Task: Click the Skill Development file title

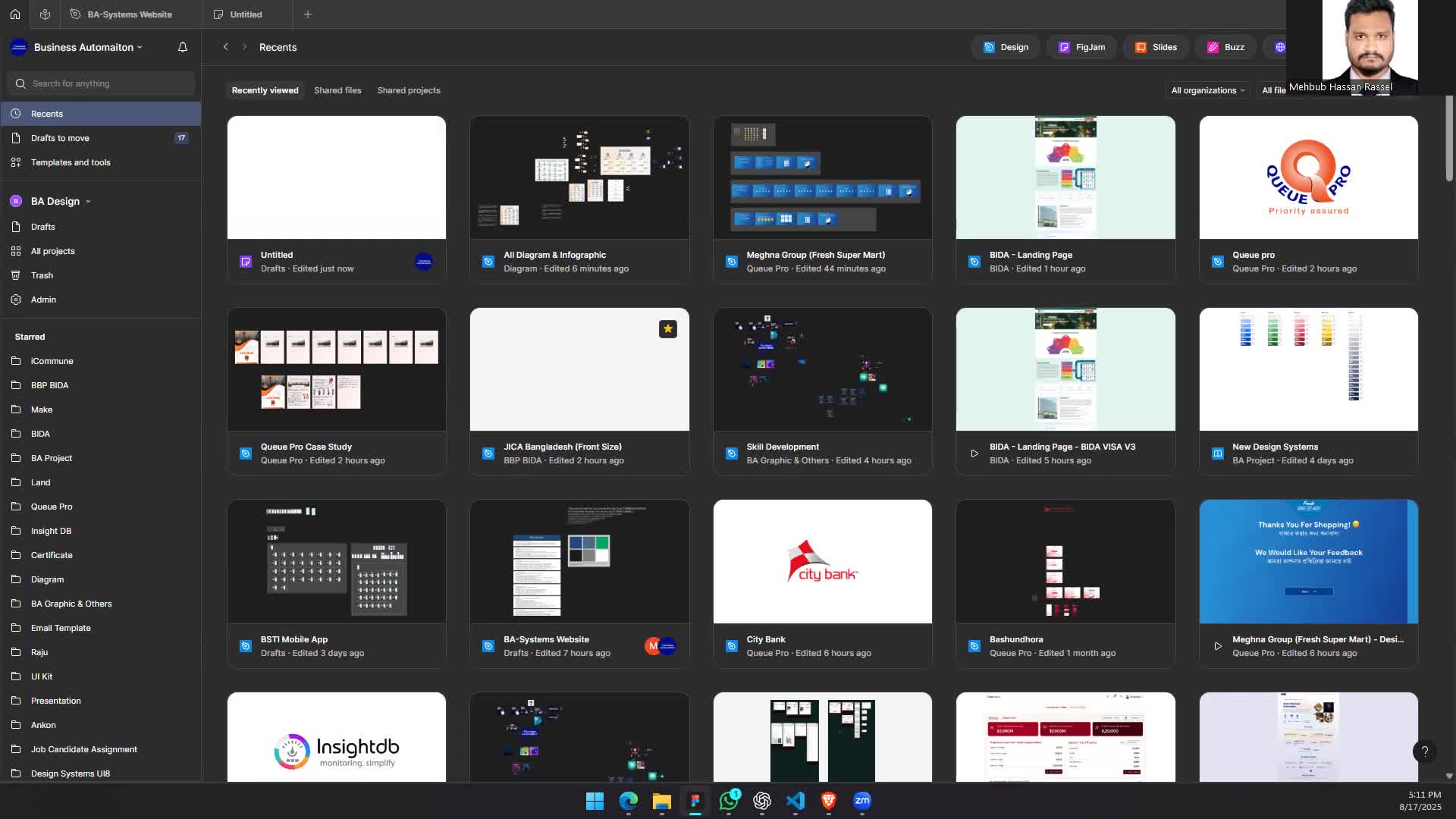Action: [783, 447]
